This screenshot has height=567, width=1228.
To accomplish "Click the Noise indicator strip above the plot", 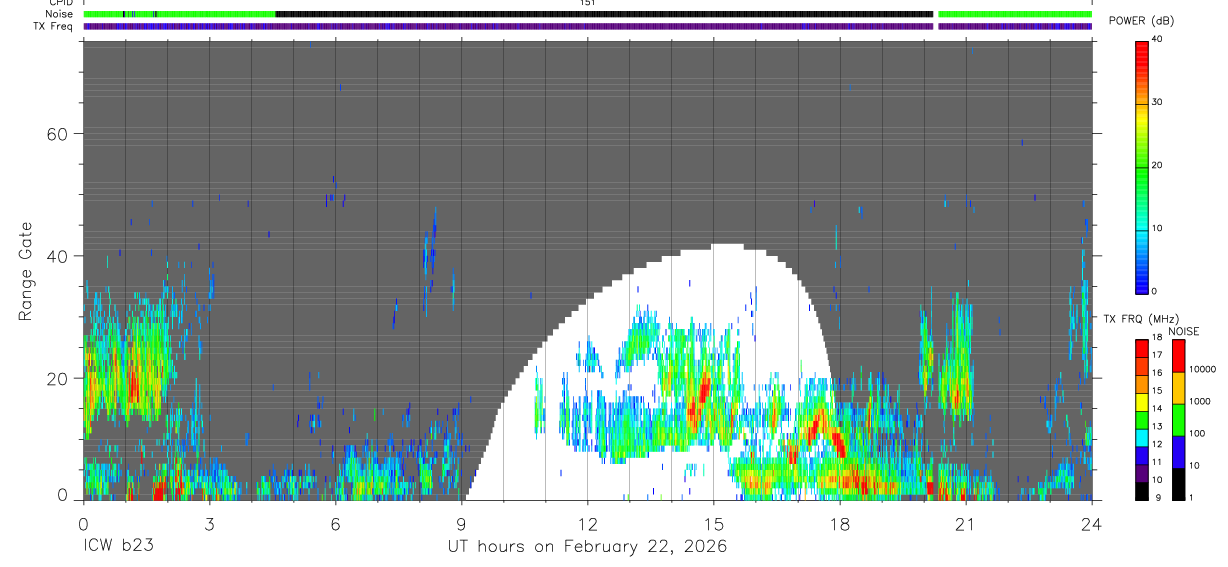I will click(x=587, y=14).
